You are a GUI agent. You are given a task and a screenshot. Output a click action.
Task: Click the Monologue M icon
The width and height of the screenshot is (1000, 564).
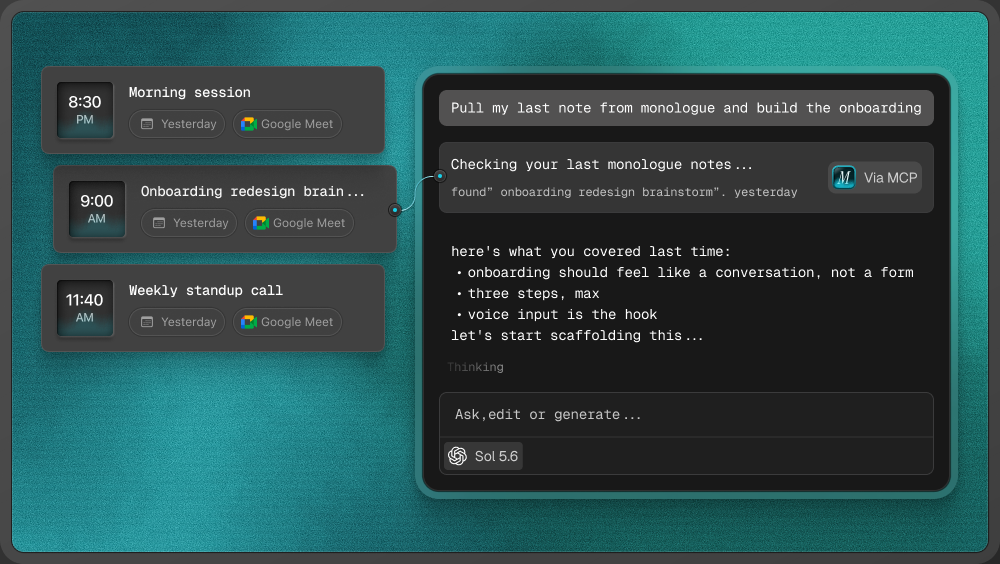[843, 177]
